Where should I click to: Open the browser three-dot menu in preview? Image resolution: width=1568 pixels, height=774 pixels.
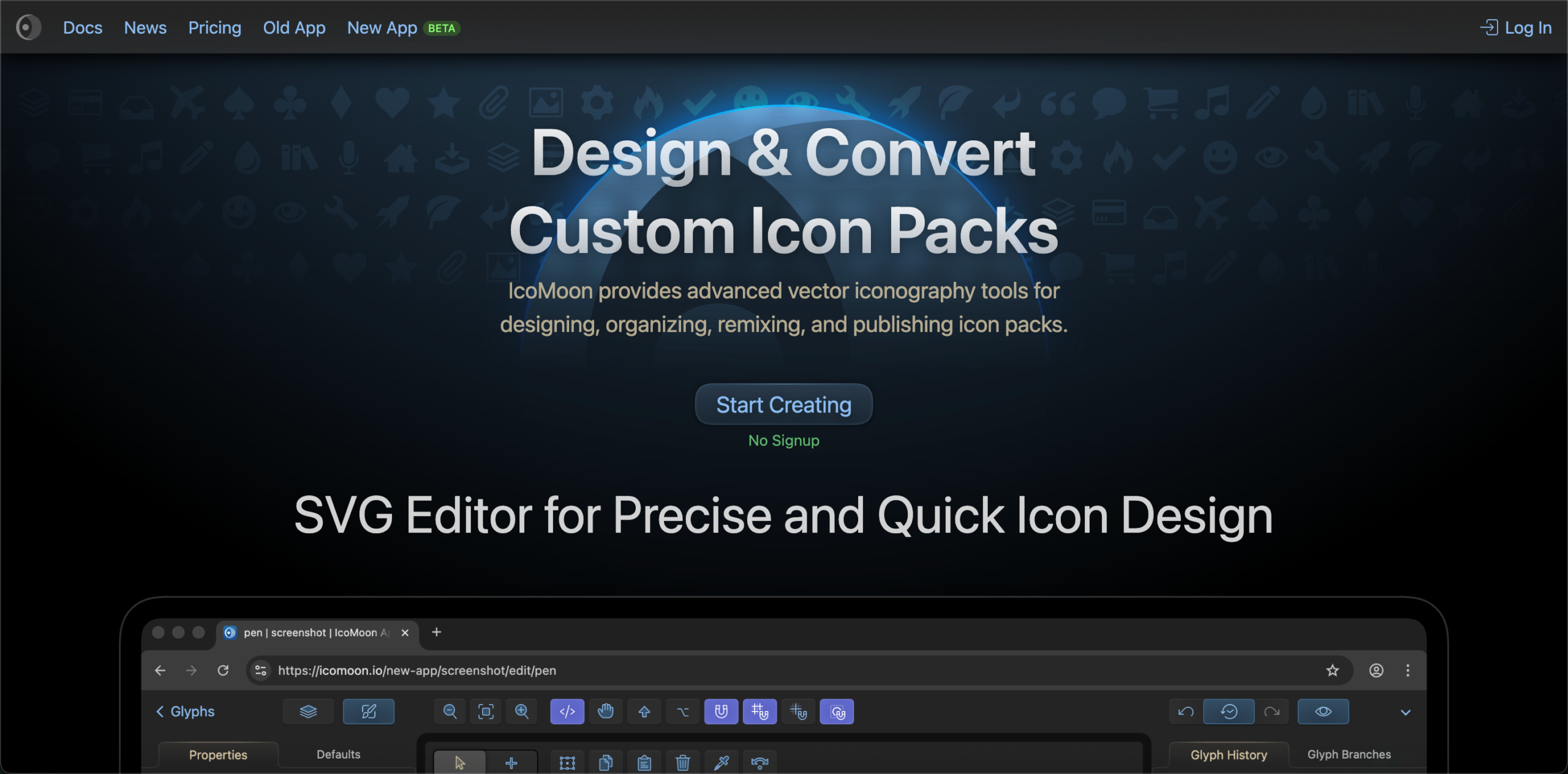pyautogui.click(x=1408, y=670)
